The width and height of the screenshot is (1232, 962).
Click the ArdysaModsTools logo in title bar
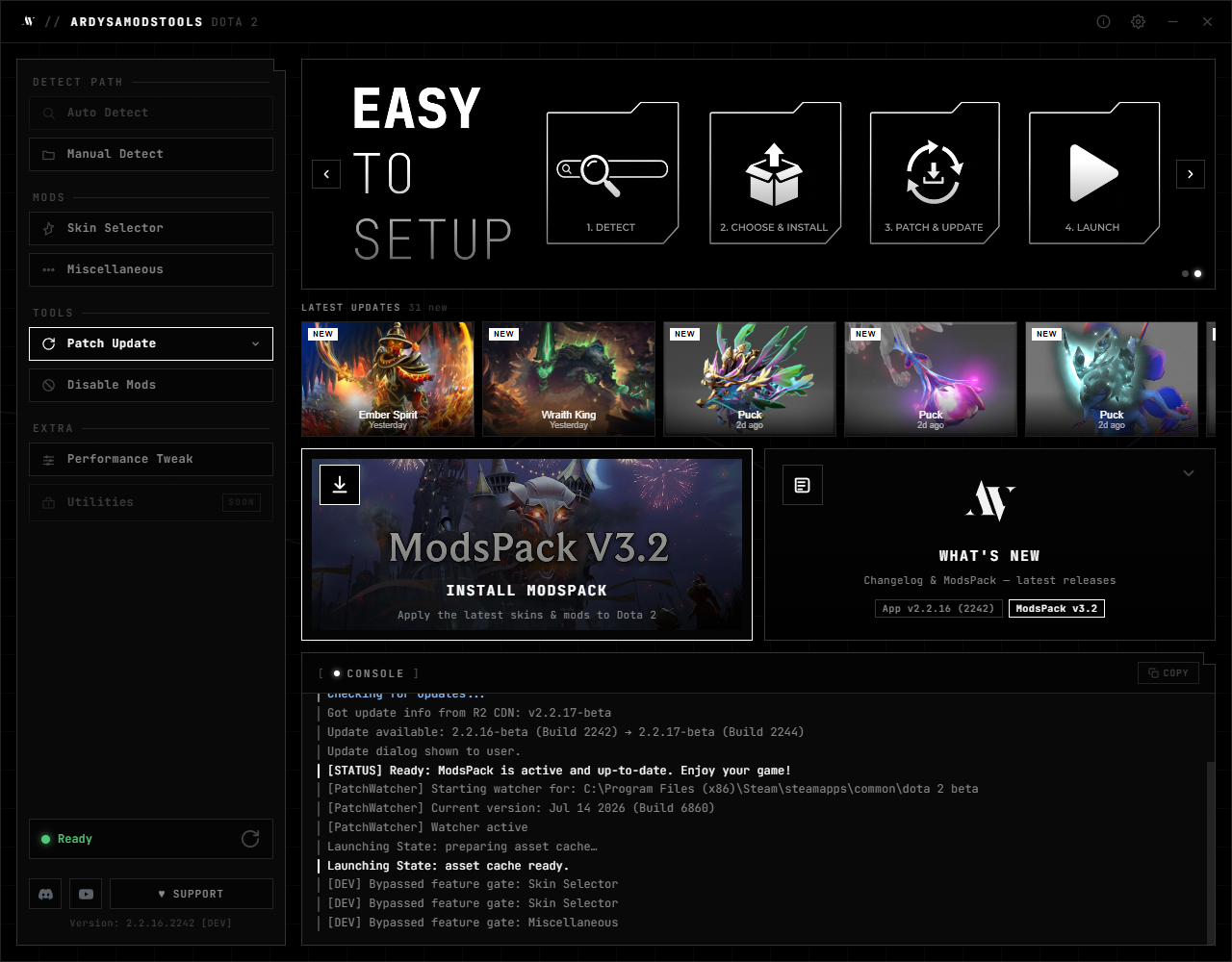tap(29, 21)
